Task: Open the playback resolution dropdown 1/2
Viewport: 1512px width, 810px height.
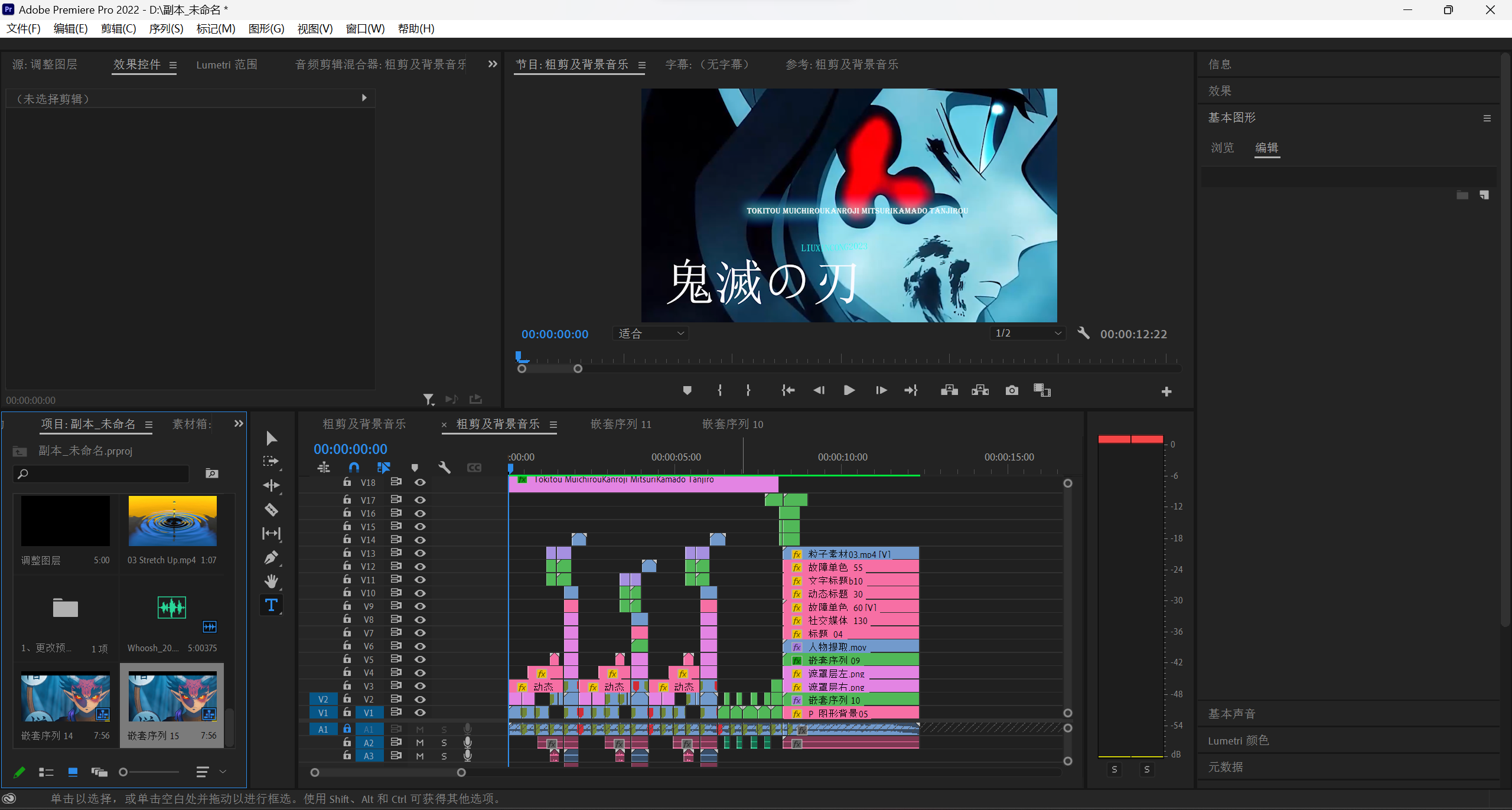Action: [1028, 334]
